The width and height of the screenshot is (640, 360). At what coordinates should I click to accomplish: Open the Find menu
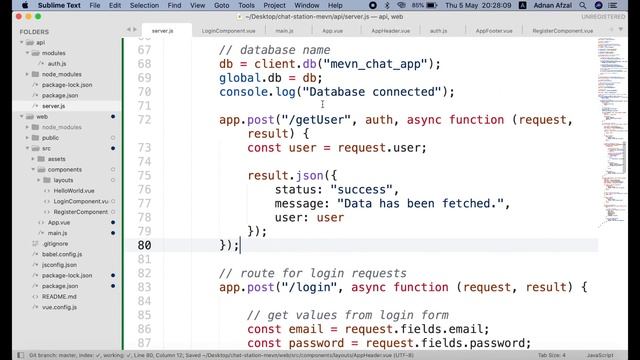[174, 5]
